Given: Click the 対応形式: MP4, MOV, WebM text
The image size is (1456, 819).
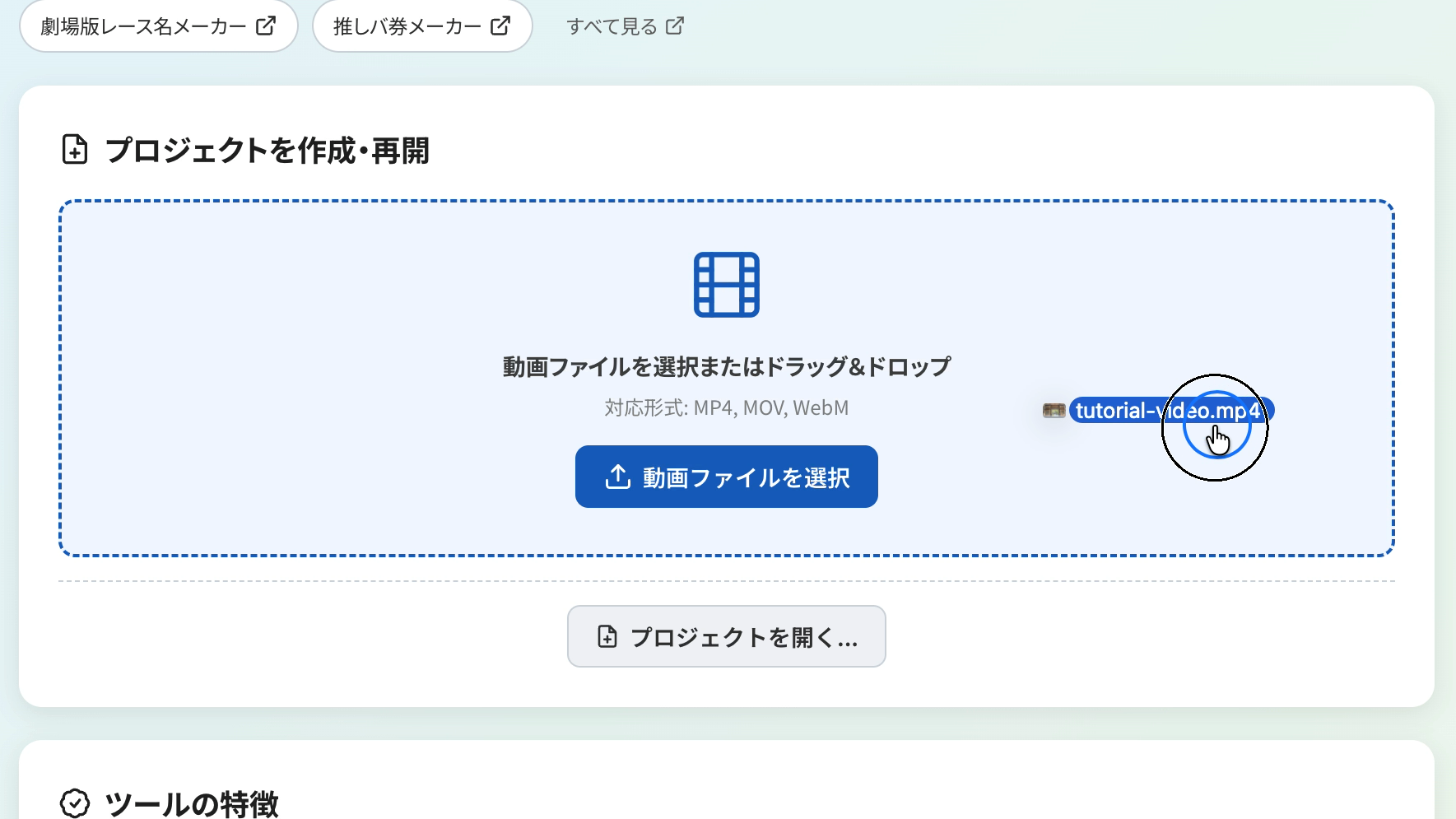Looking at the screenshot, I should click(x=726, y=408).
